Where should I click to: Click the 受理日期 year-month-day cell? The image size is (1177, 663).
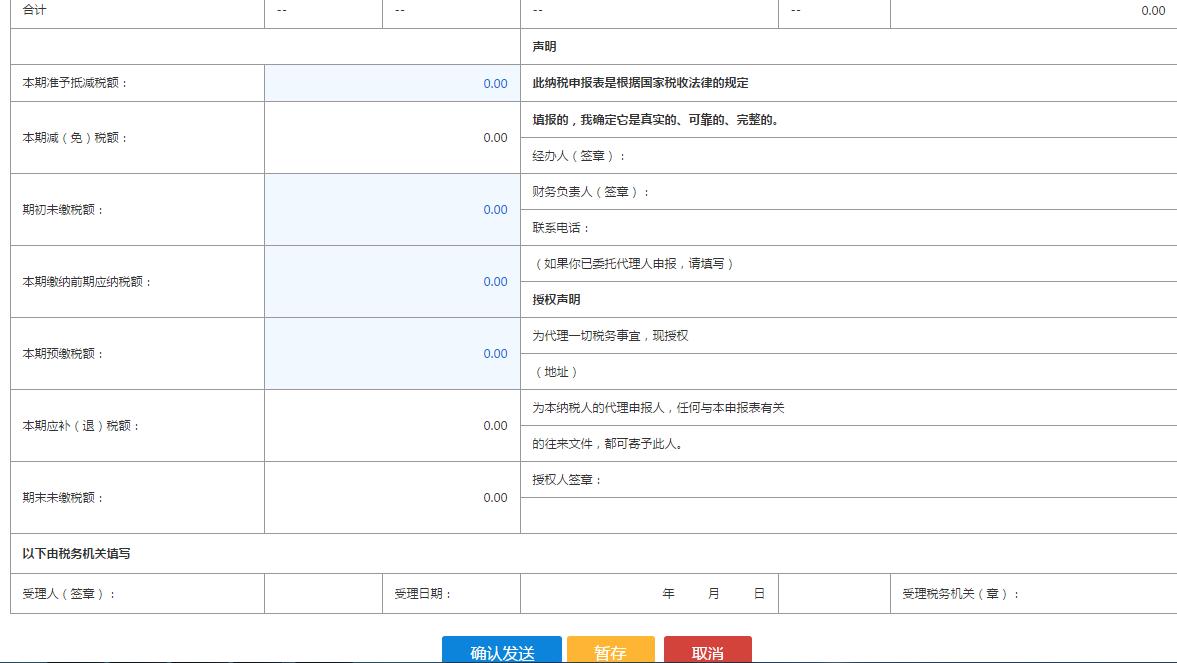(649, 593)
